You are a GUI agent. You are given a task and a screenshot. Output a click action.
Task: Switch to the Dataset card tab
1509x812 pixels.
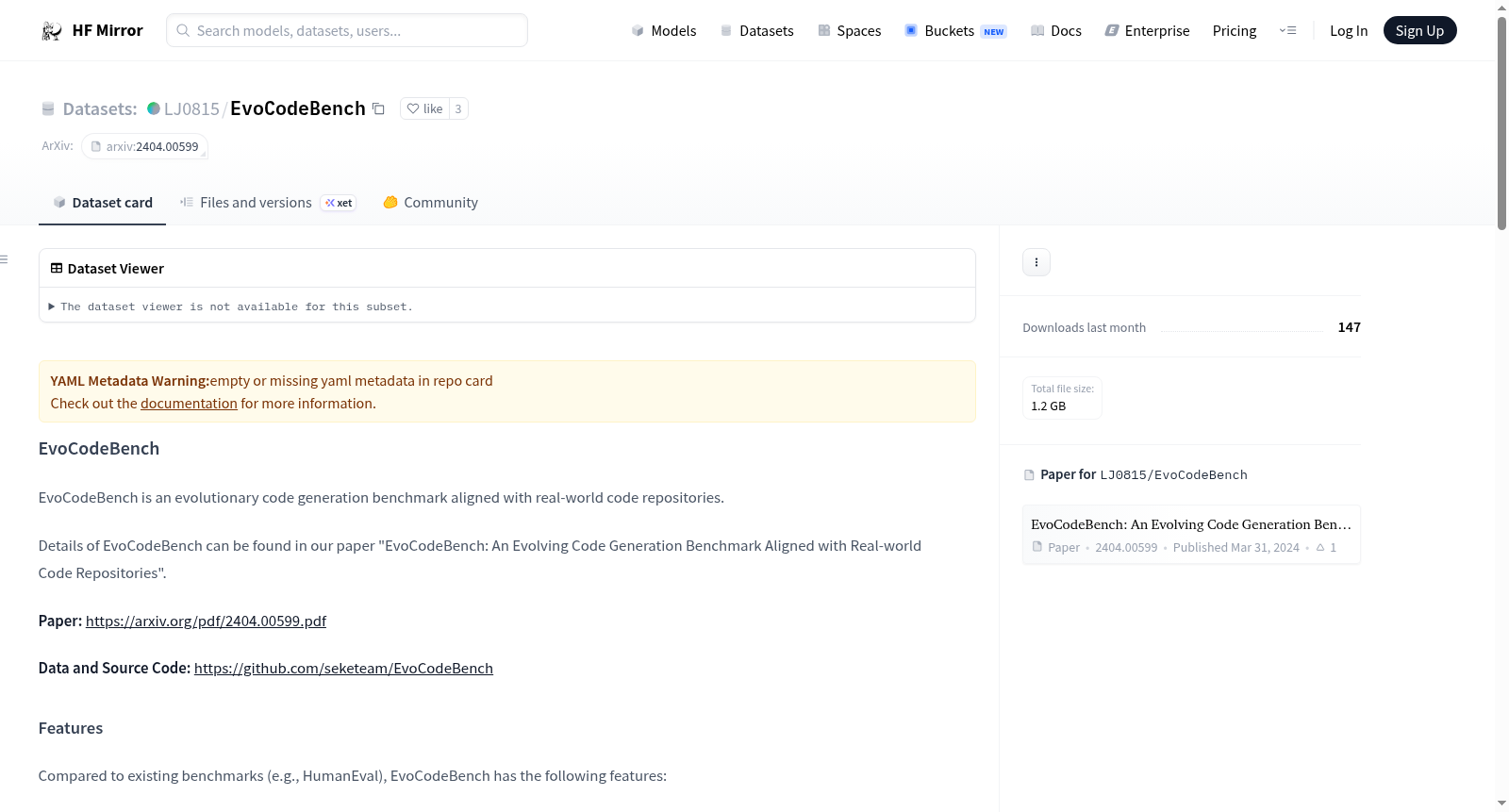point(102,203)
